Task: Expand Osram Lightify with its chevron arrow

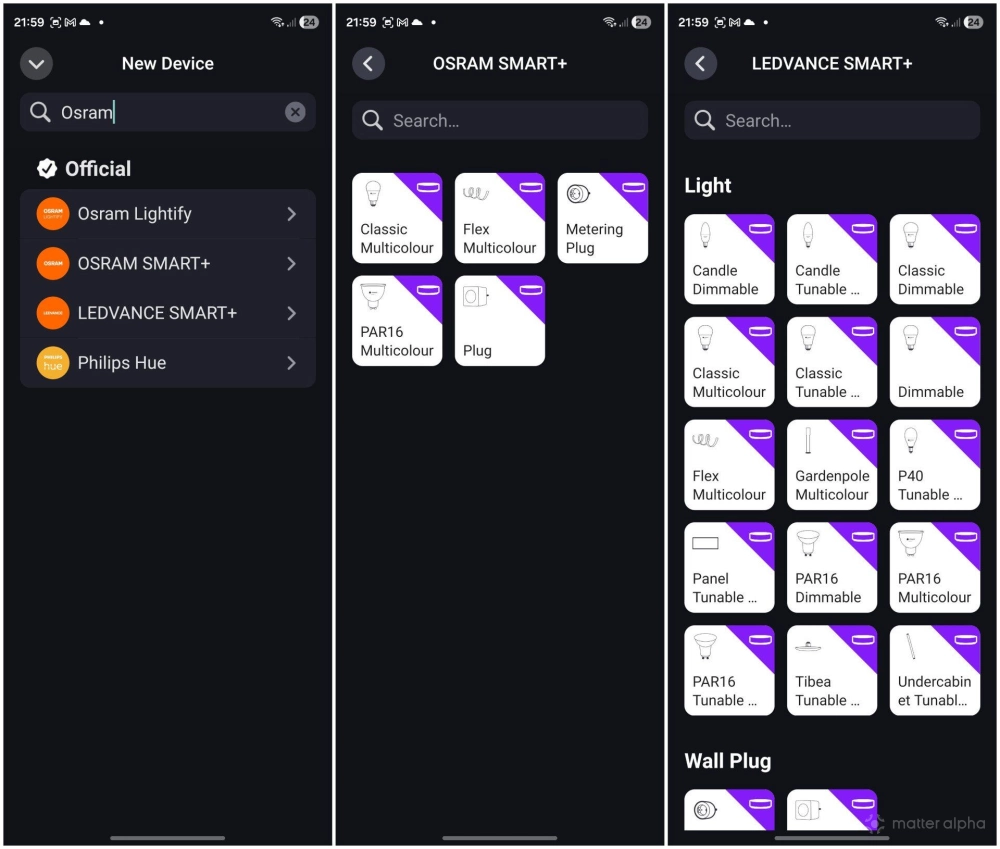Action: [291, 214]
